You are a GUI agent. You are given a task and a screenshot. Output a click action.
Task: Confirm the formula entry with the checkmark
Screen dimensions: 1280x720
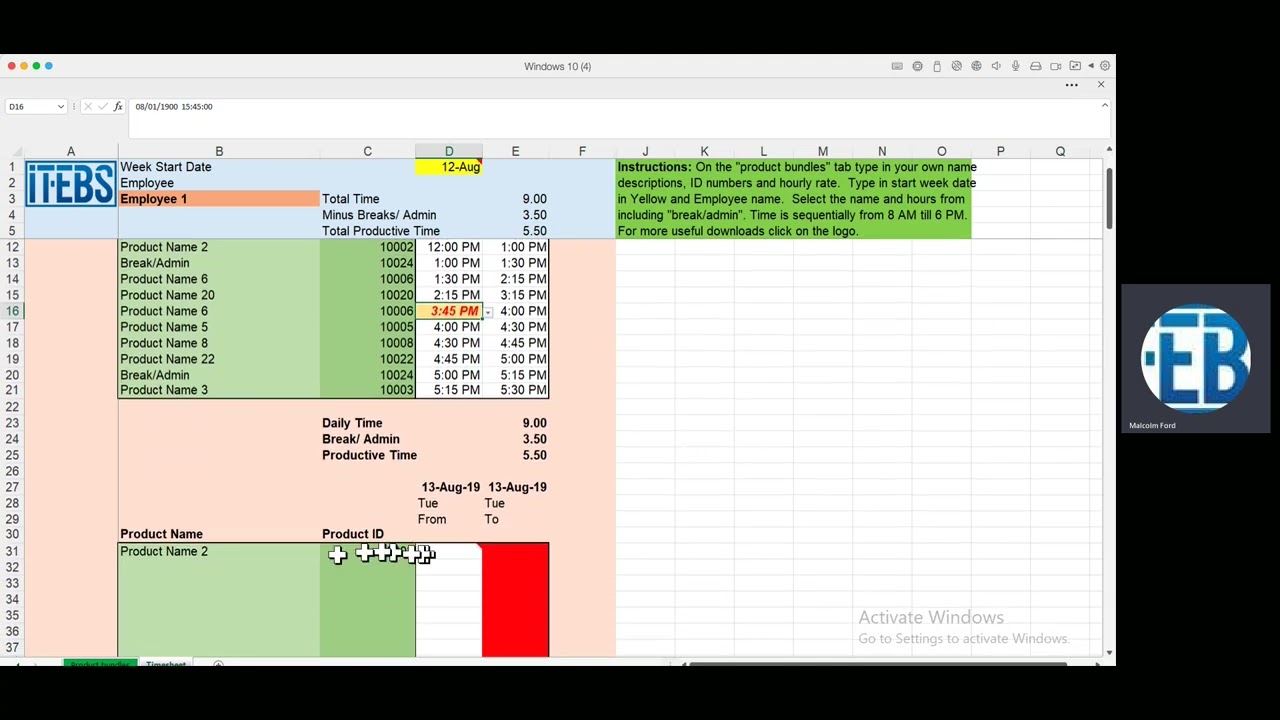point(102,106)
